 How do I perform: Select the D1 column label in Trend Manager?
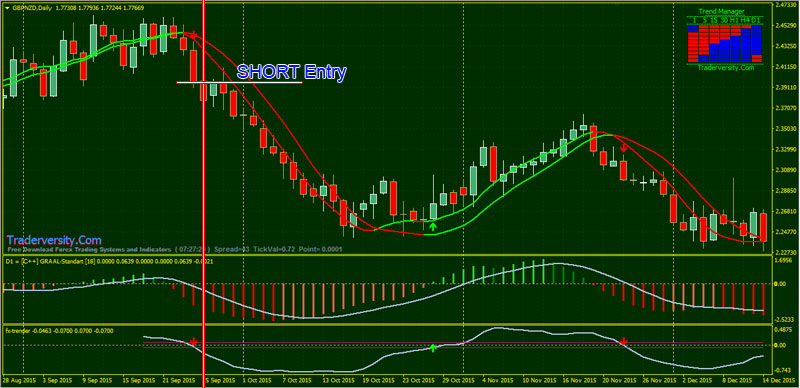point(756,20)
